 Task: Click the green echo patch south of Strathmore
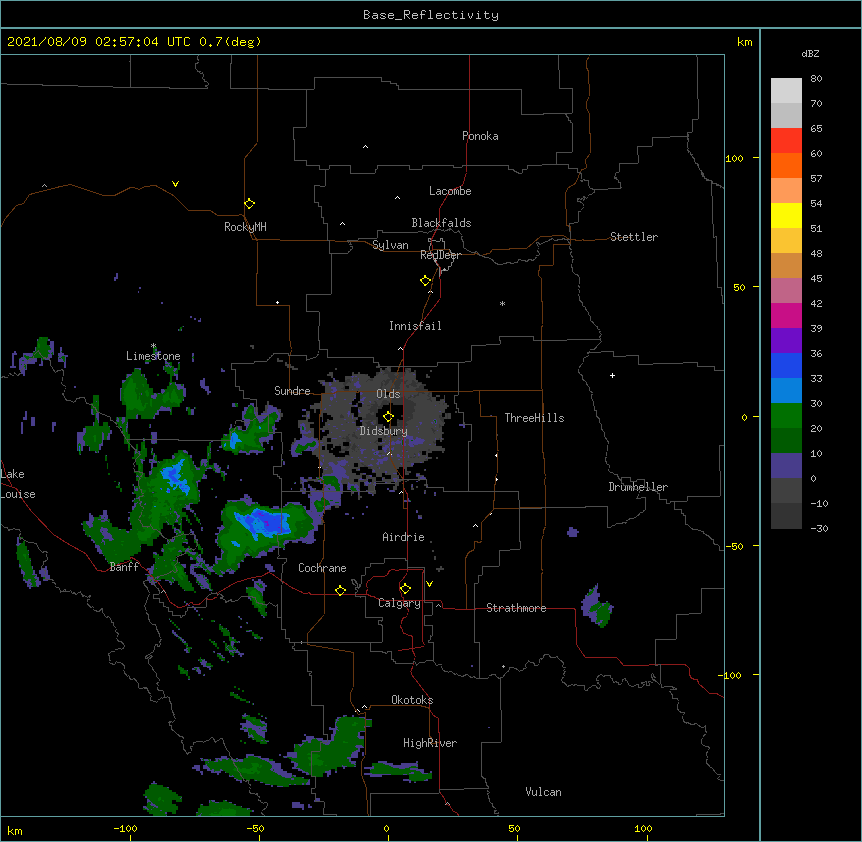tap(597, 607)
